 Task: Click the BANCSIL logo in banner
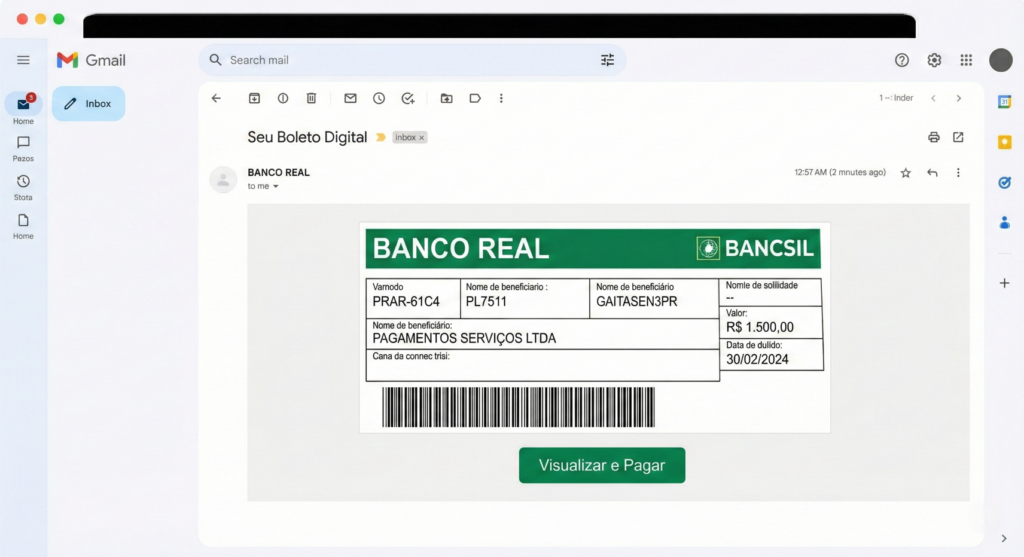coord(755,248)
